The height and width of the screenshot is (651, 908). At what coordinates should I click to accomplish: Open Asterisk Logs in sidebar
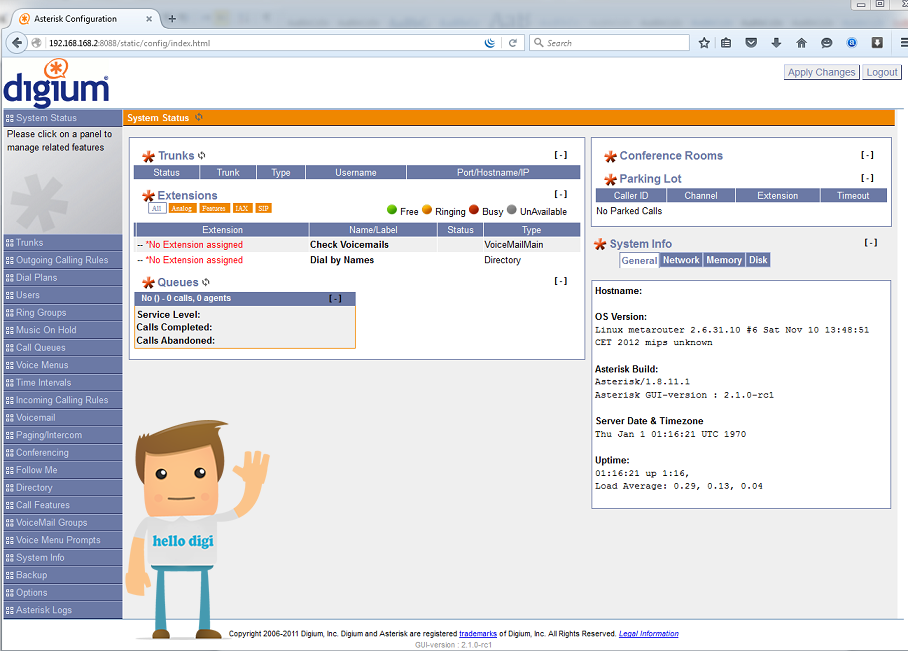(63, 610)
